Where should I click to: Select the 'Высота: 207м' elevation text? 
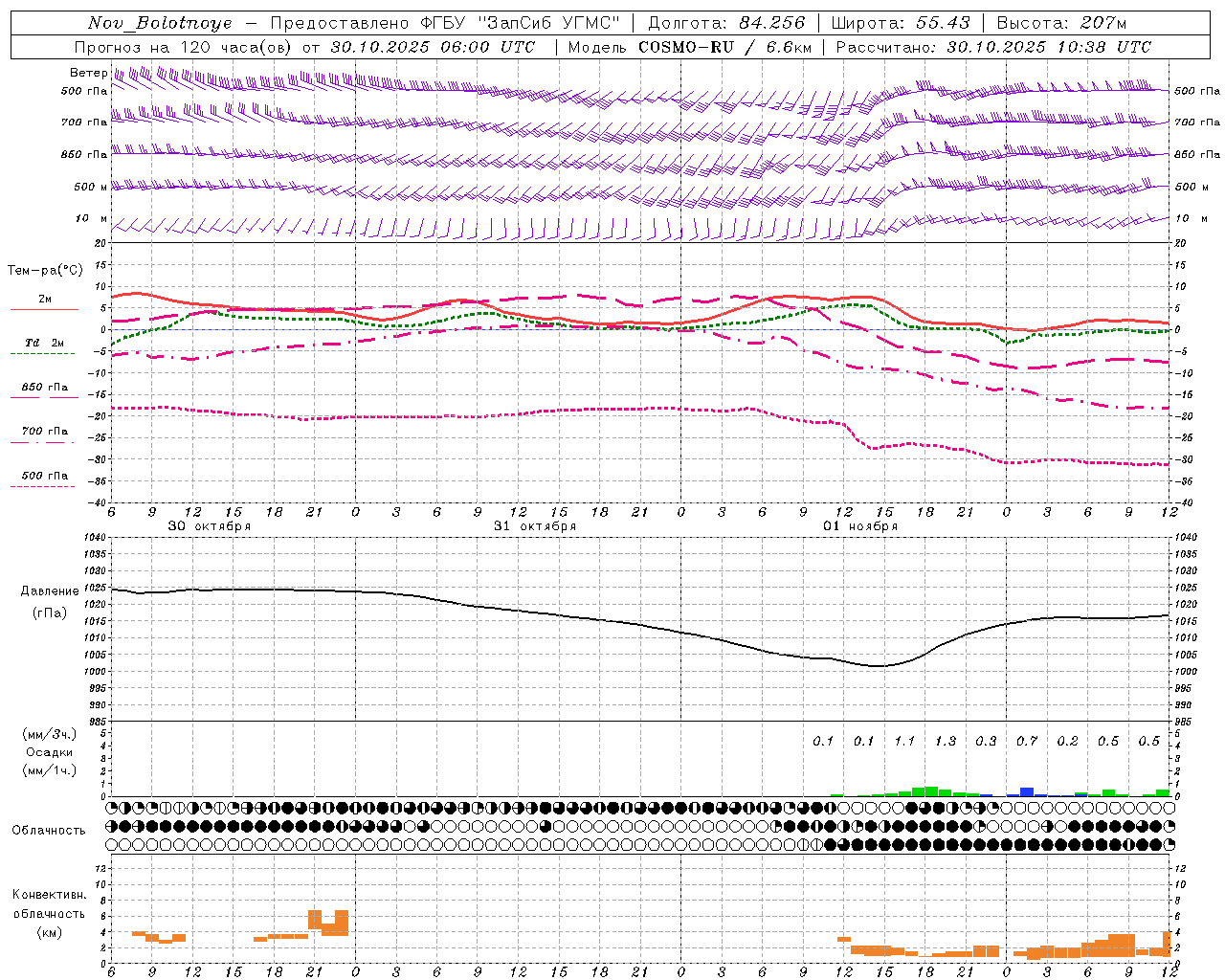tap(1062, 23)
